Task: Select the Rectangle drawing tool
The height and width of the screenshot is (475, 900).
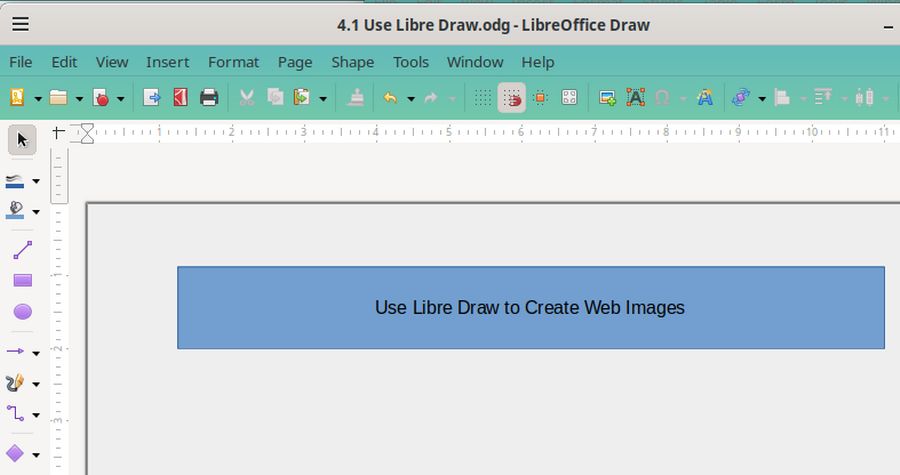Action: (x=22, y=281)
